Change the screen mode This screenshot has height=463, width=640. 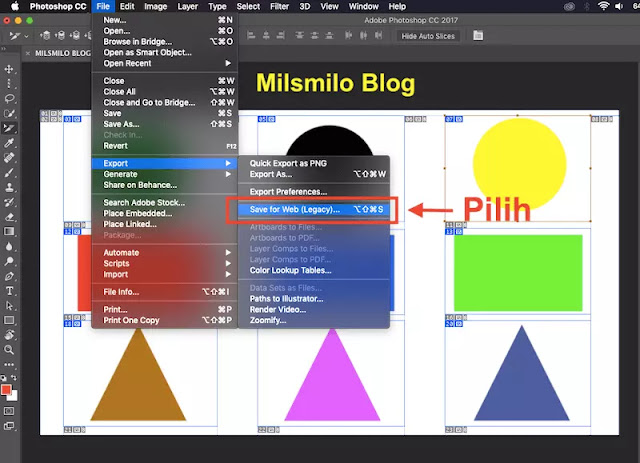(x=9, y=426)
